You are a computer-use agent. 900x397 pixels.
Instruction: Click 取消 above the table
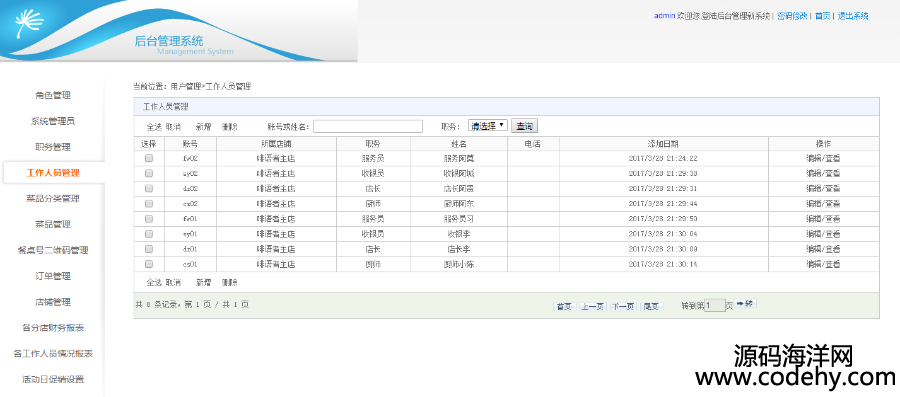tap(173, 127)
